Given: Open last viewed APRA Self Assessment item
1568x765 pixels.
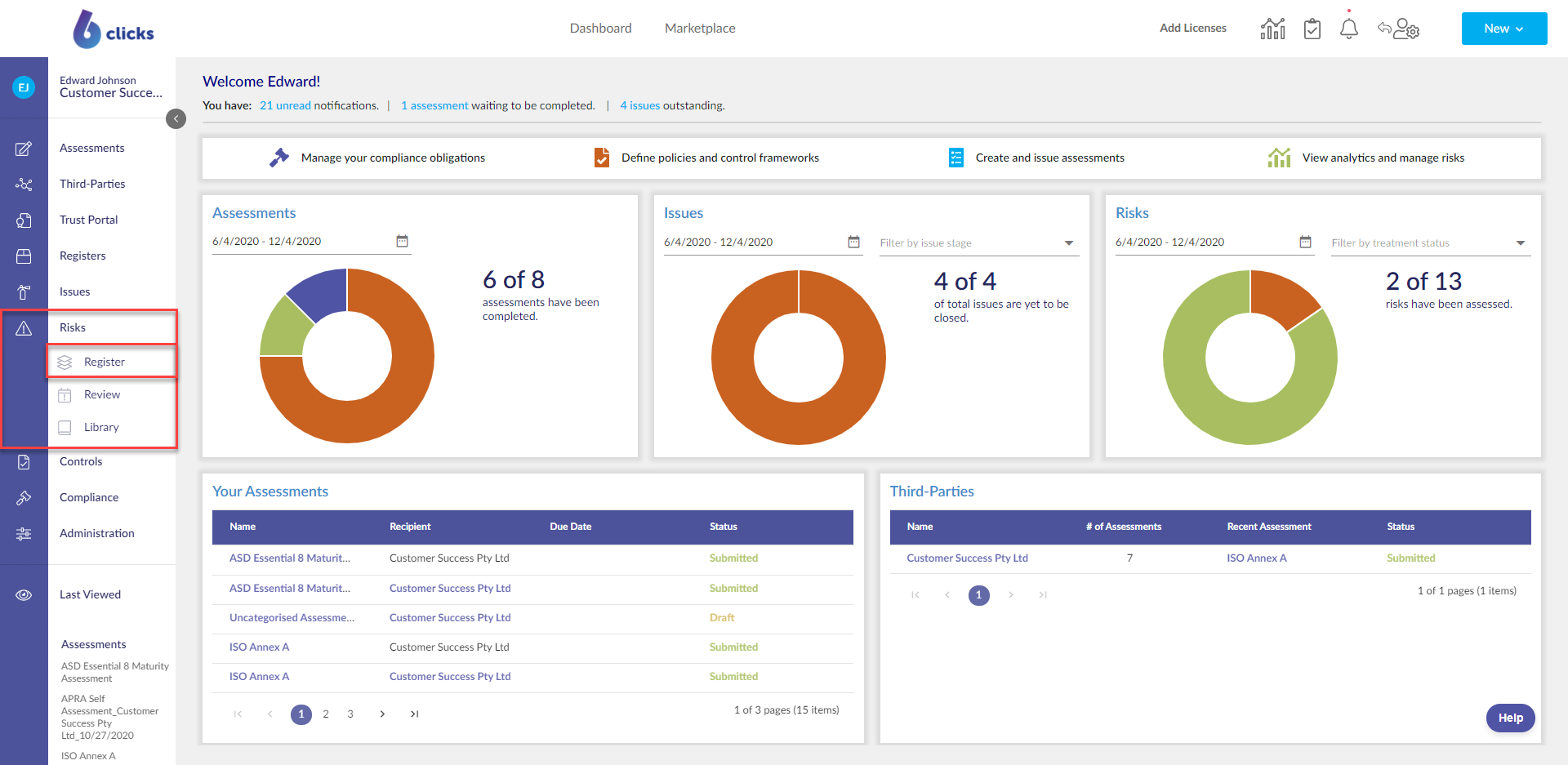Looking at the screenshot, I should (109, 718).
